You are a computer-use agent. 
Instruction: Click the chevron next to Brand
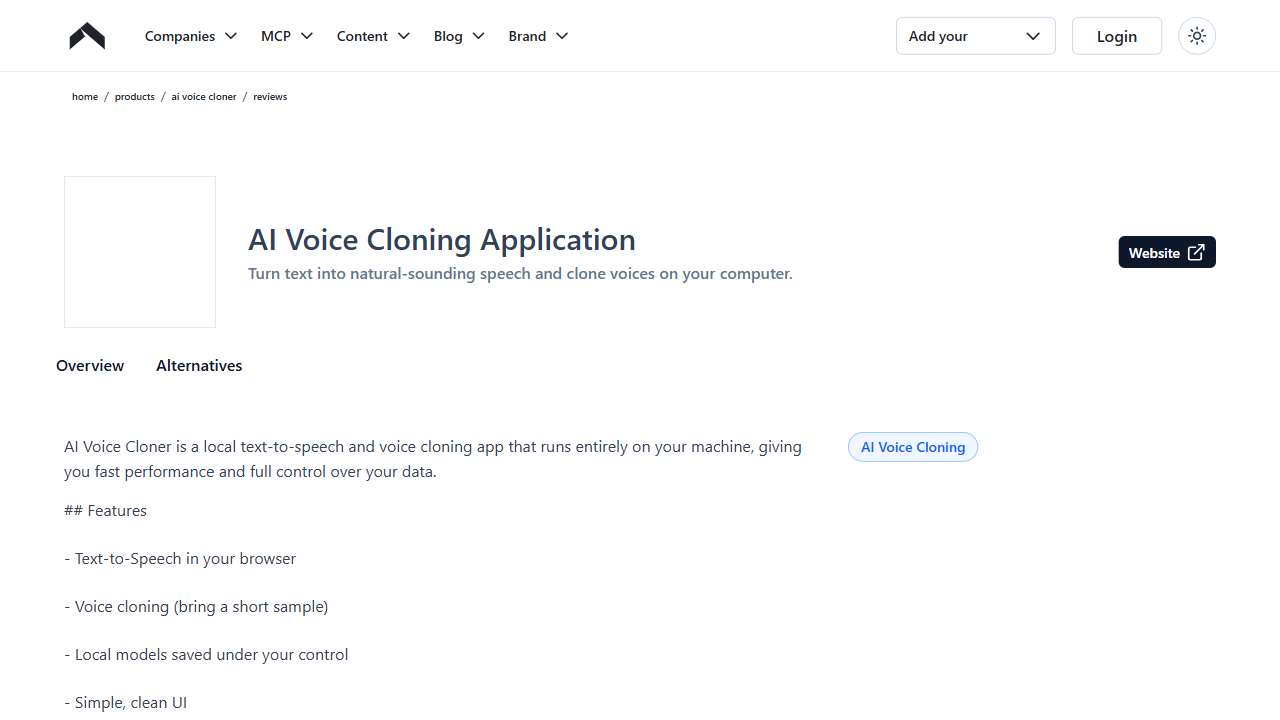point(563,36)
